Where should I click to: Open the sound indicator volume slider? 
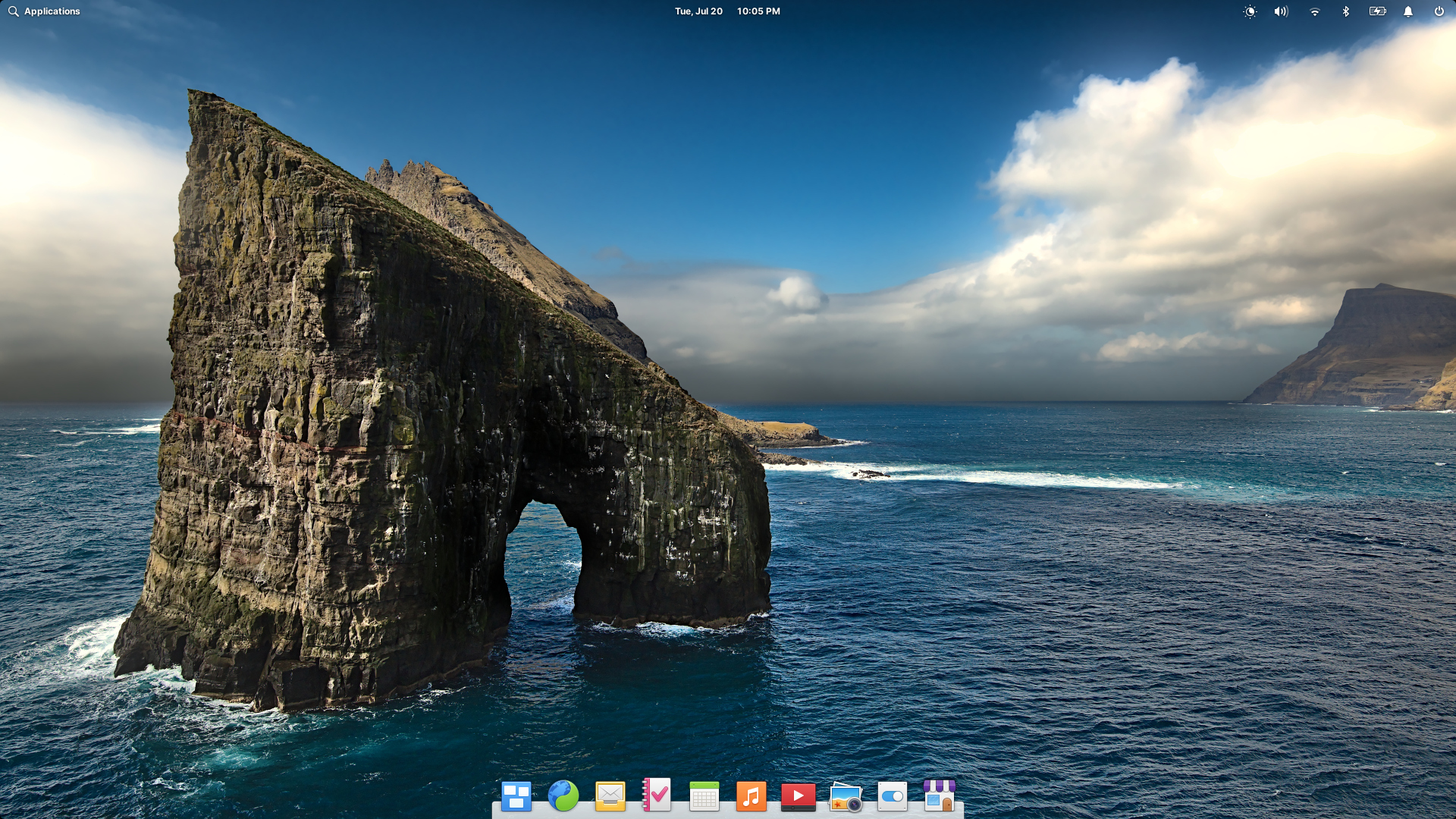(x=1280, y=11)
